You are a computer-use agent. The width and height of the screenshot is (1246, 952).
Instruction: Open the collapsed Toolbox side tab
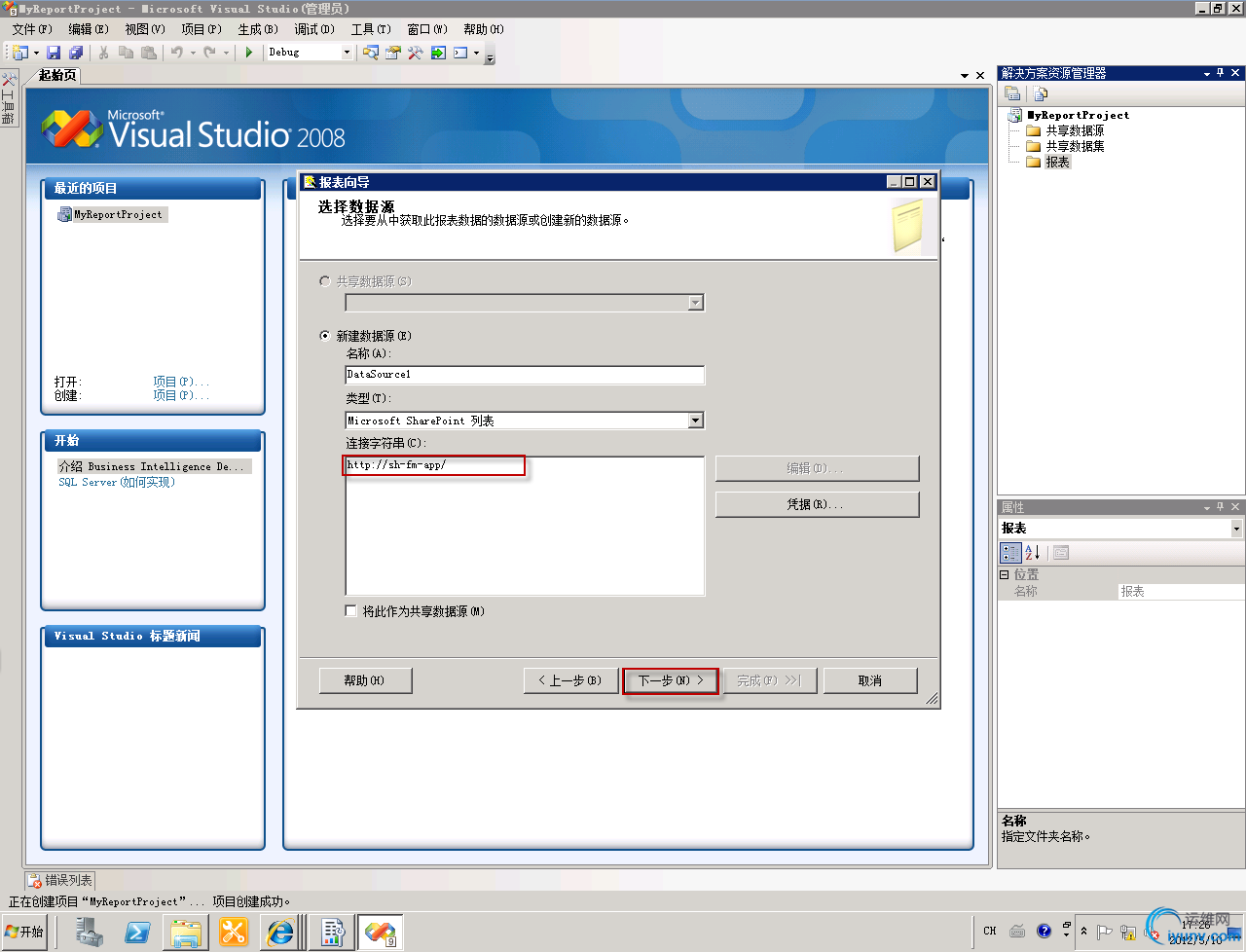pyautogui.click(x=9, y=99)
